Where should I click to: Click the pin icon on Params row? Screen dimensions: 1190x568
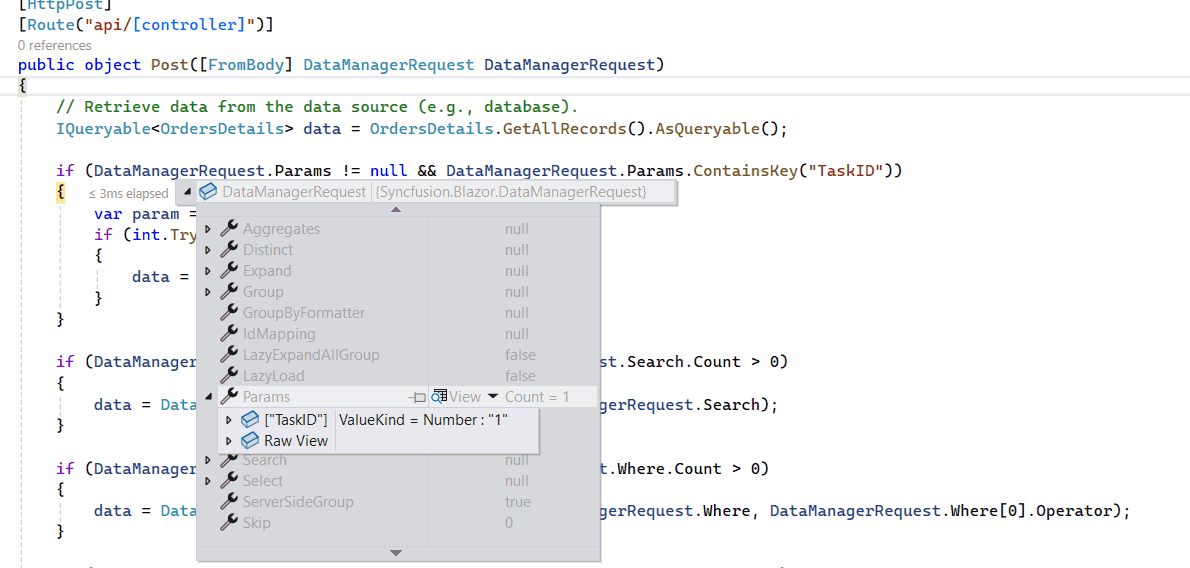coord(418,397)
